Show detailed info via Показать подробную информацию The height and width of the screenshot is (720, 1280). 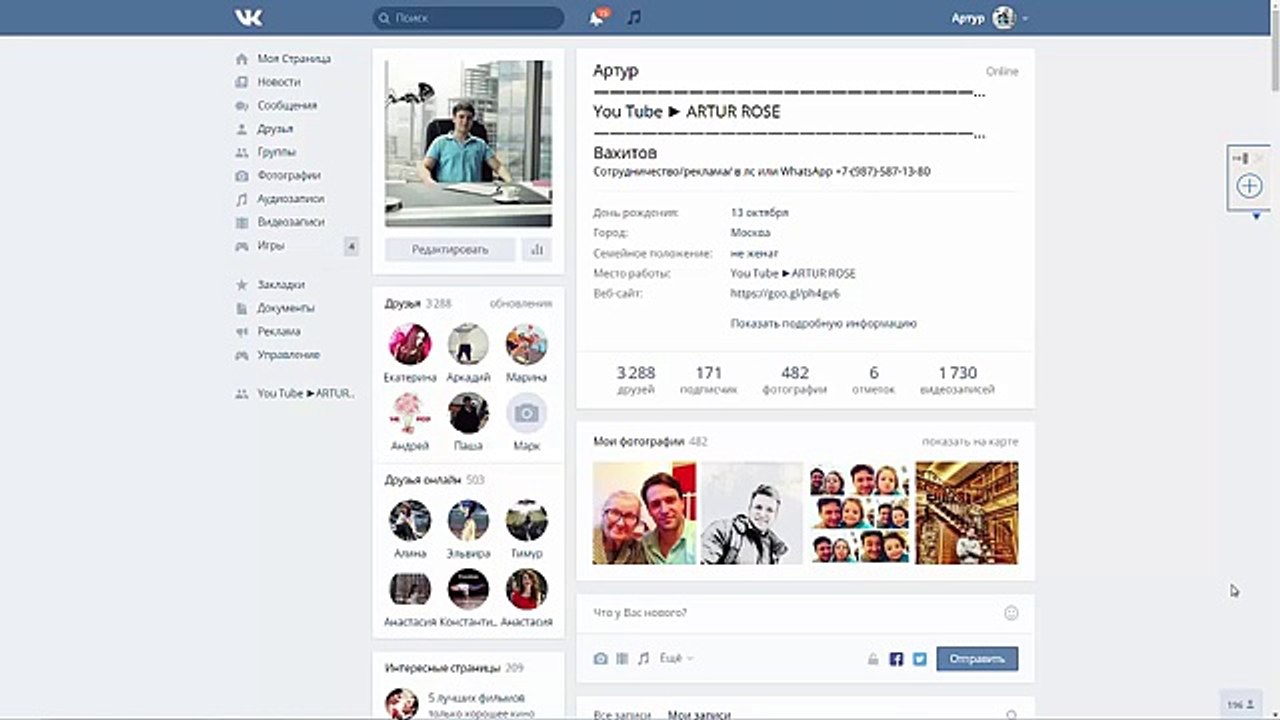point(823,324)
